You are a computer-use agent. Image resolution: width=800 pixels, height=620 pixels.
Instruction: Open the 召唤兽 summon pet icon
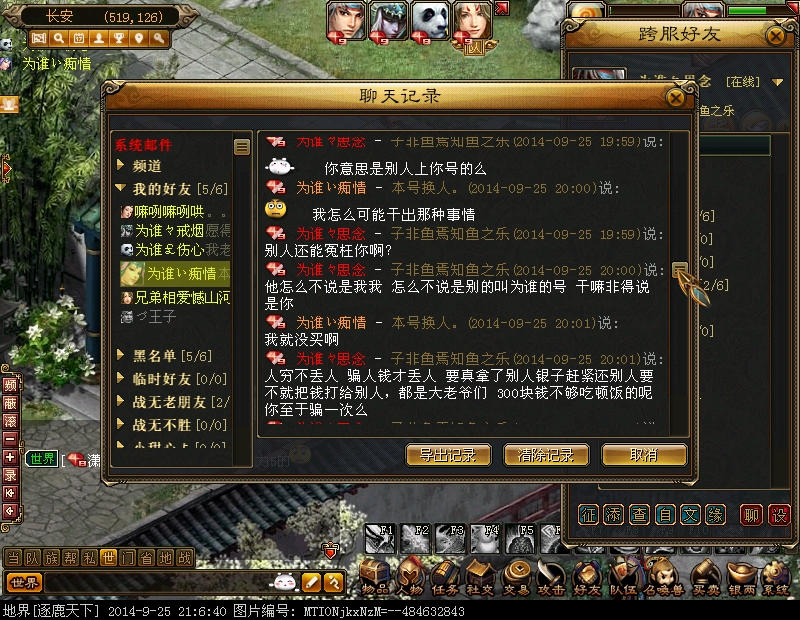[663, 577]
